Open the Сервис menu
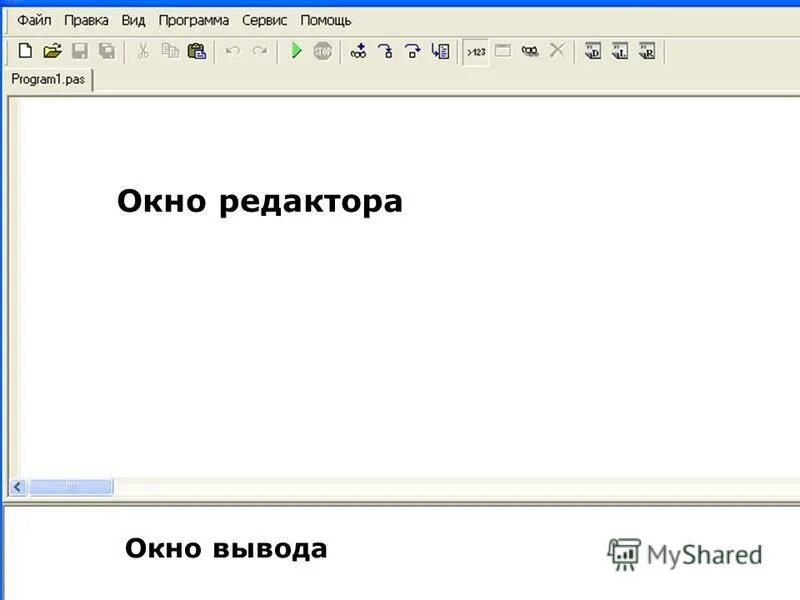Viewport: 800px width, 600px height. pyautogui.click(x=264, y=19)
